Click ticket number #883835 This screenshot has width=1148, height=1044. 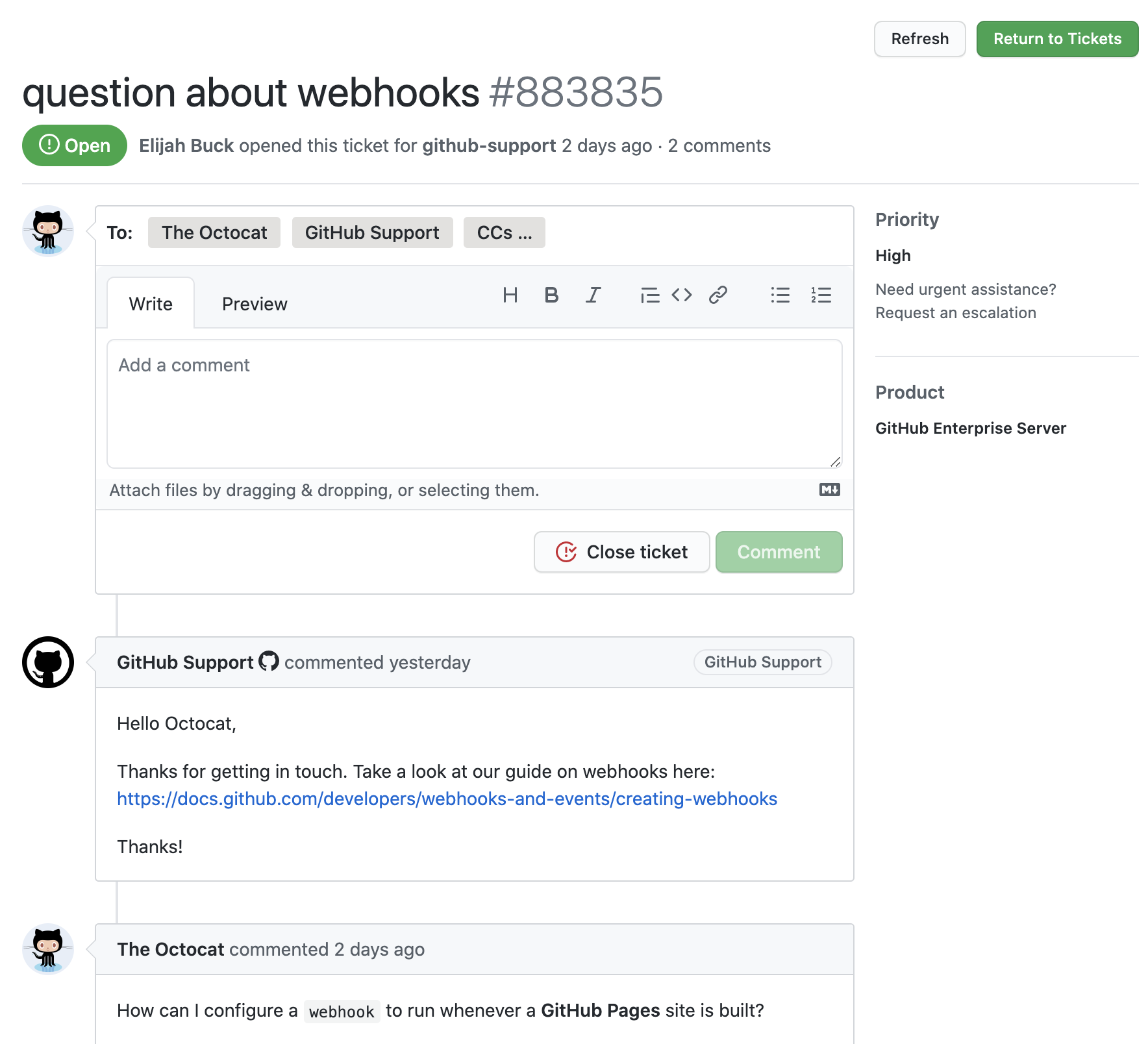576,92
